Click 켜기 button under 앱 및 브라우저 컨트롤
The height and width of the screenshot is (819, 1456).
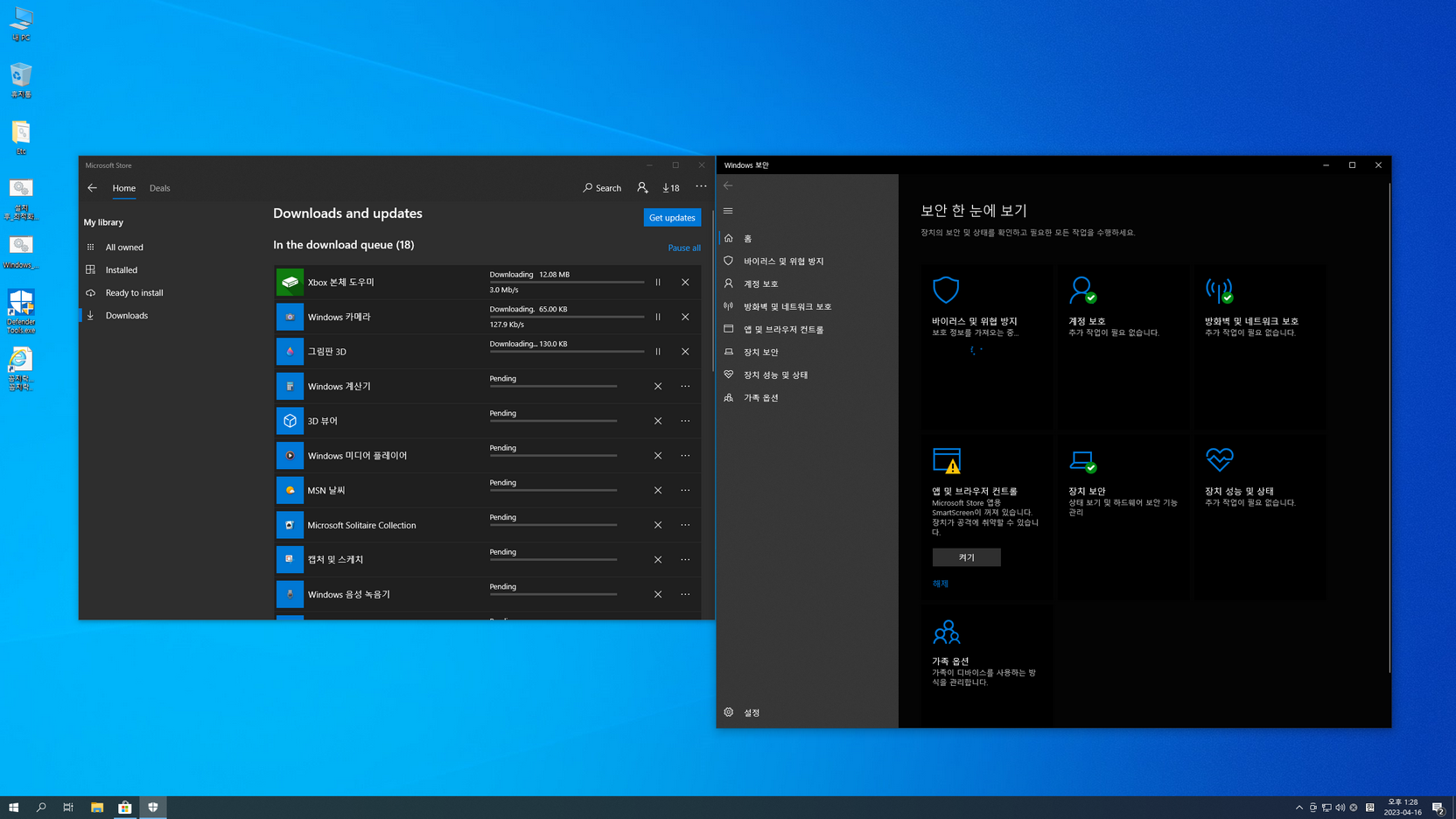coord(966,557)
